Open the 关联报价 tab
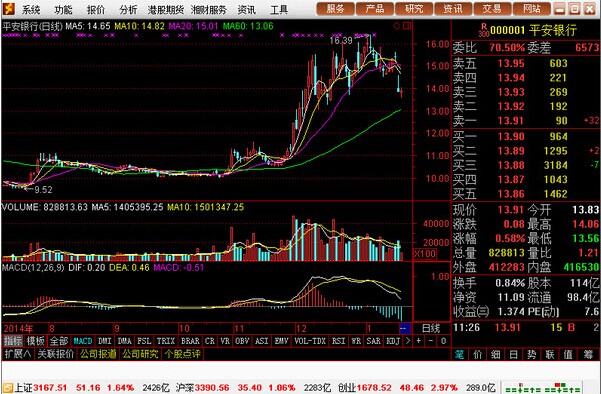The width and height of the screenshot is (601, 394). [x=56, y=354]
